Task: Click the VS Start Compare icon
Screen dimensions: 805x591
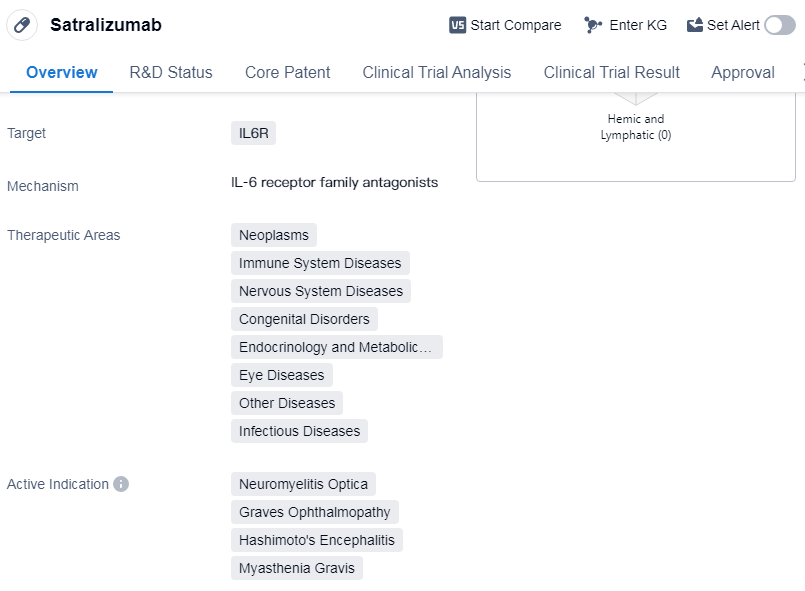Action: point(458,25)
